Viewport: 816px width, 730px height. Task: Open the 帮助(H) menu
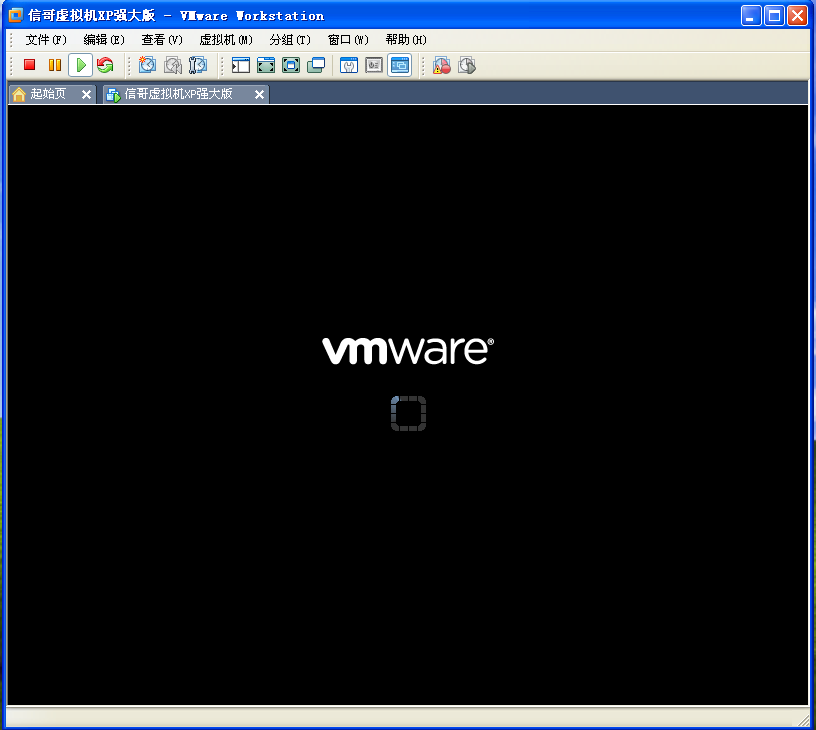[x=406, y=40]
